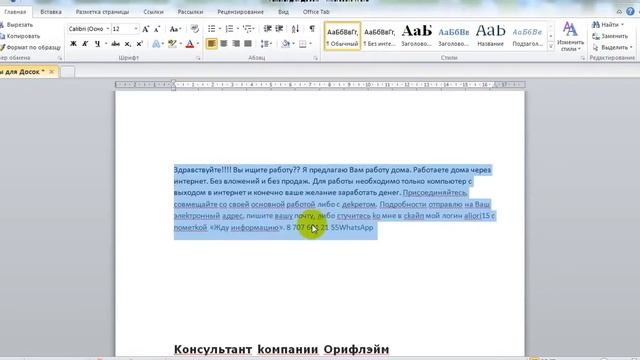
Task: Close the для Досок document tab
Action: [x=51, y=72]
